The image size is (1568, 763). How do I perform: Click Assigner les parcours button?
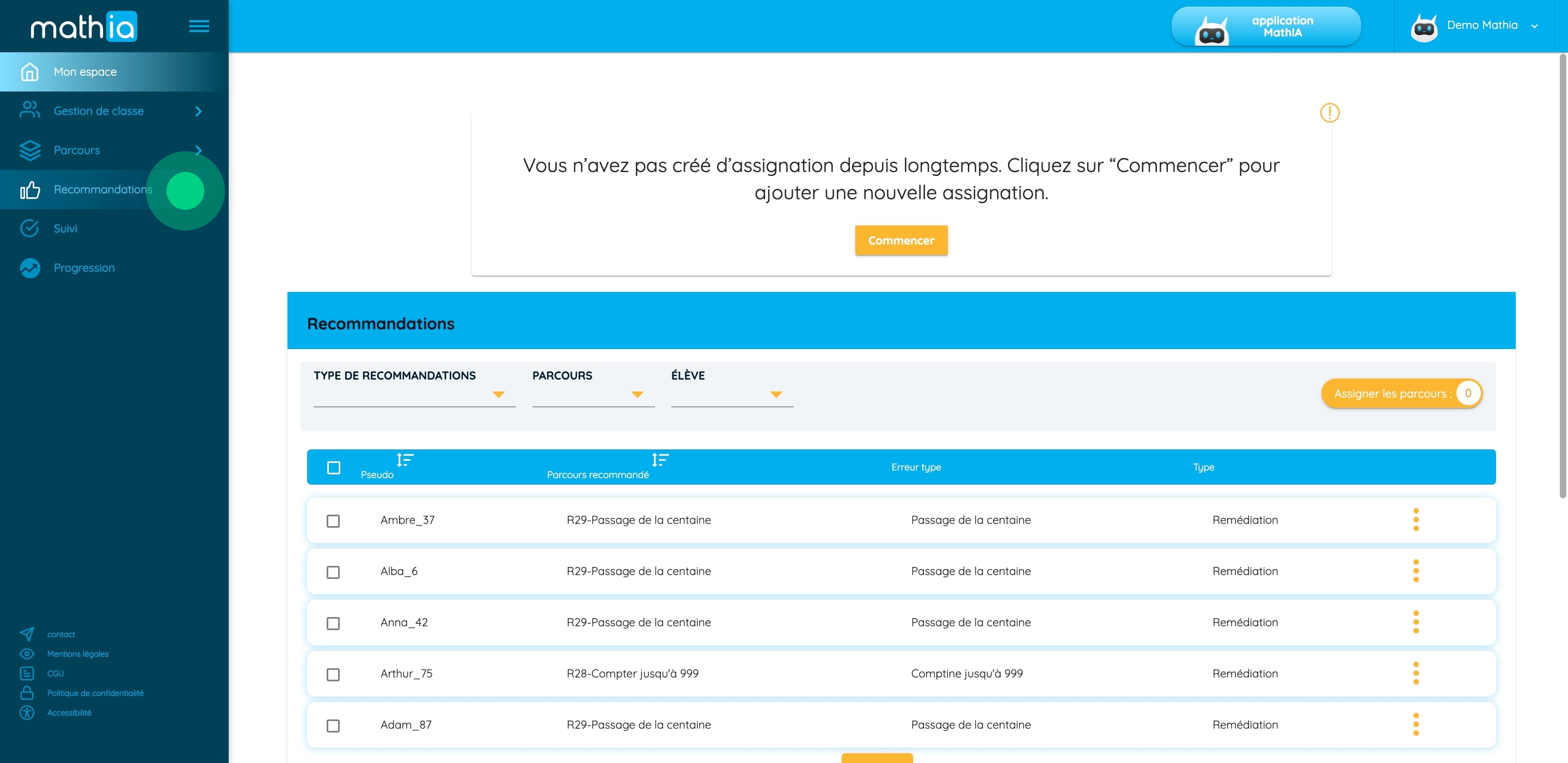pos(1401,393)
